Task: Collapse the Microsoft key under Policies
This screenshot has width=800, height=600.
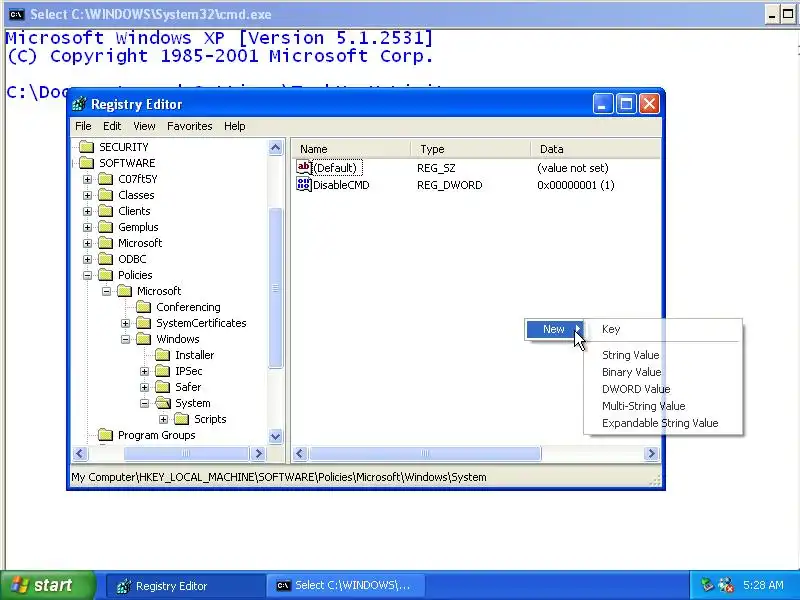Action: [x=106, y=291]
